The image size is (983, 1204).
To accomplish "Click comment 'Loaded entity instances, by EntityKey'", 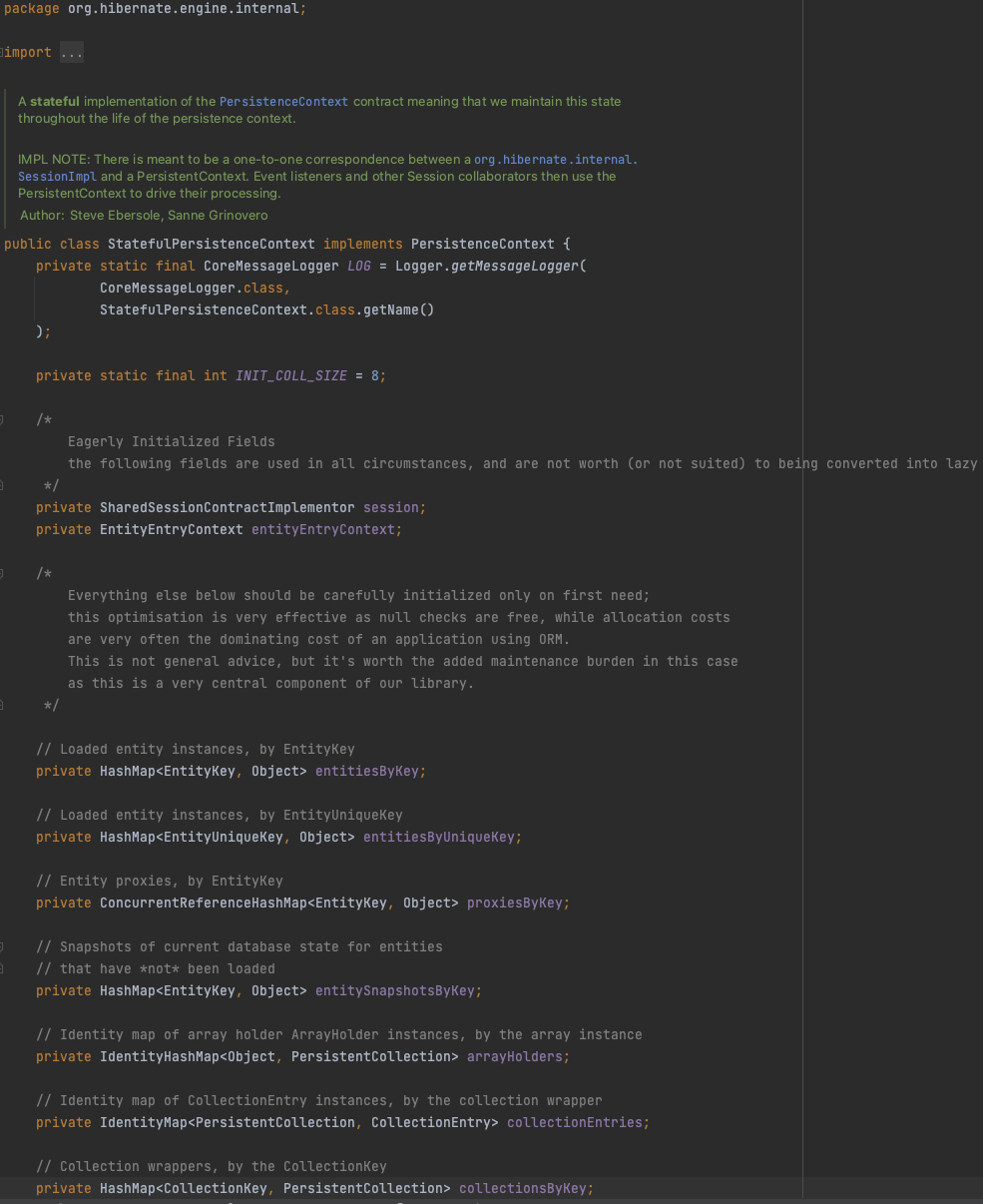I will [x=196, y=750].
